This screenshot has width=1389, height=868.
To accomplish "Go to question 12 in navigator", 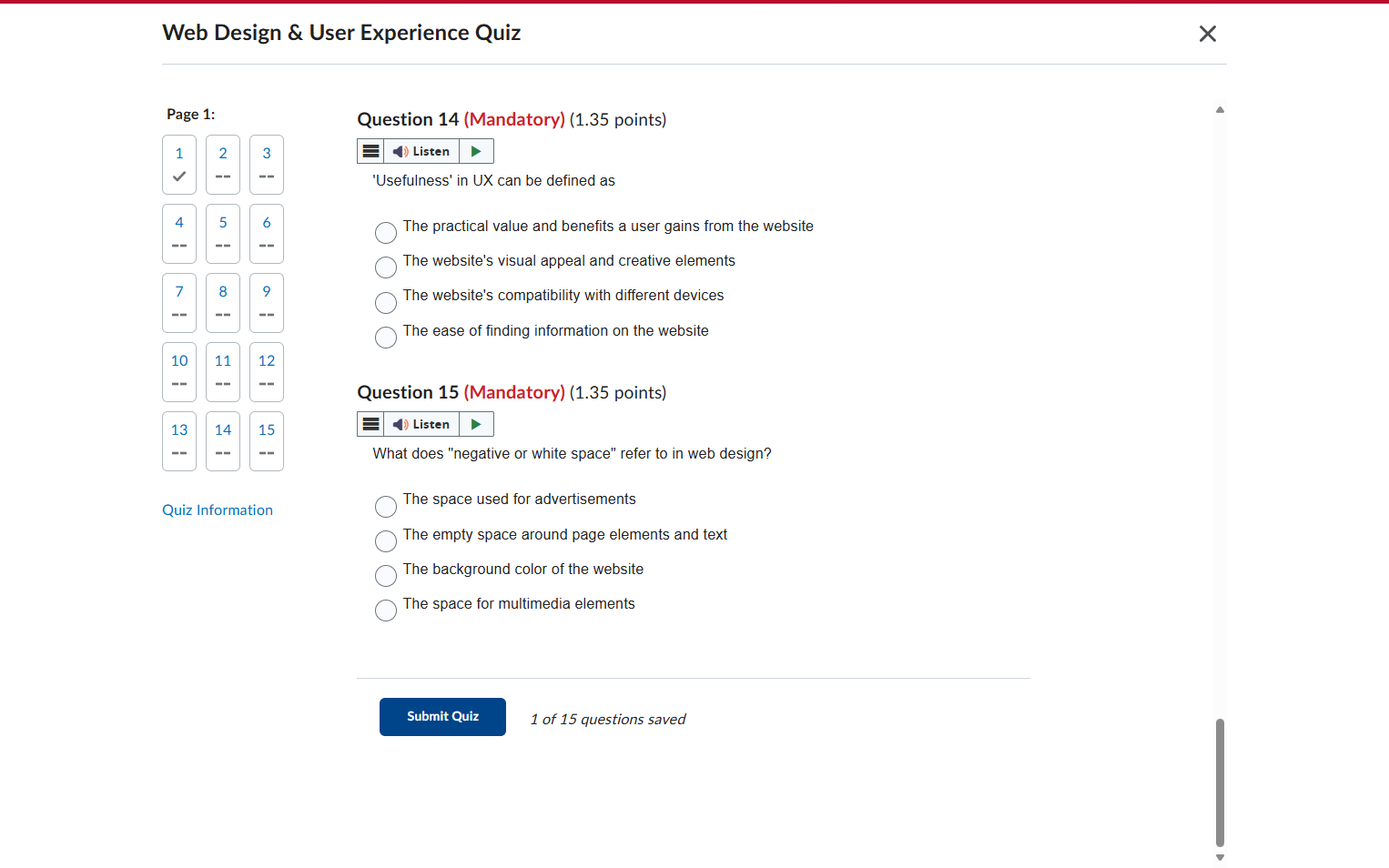I will (267, 372).
